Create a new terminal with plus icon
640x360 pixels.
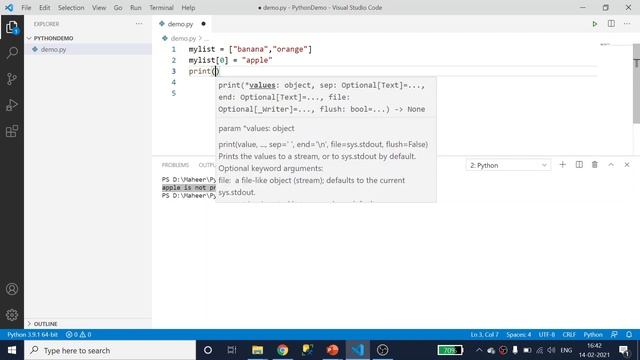(562, 164)
